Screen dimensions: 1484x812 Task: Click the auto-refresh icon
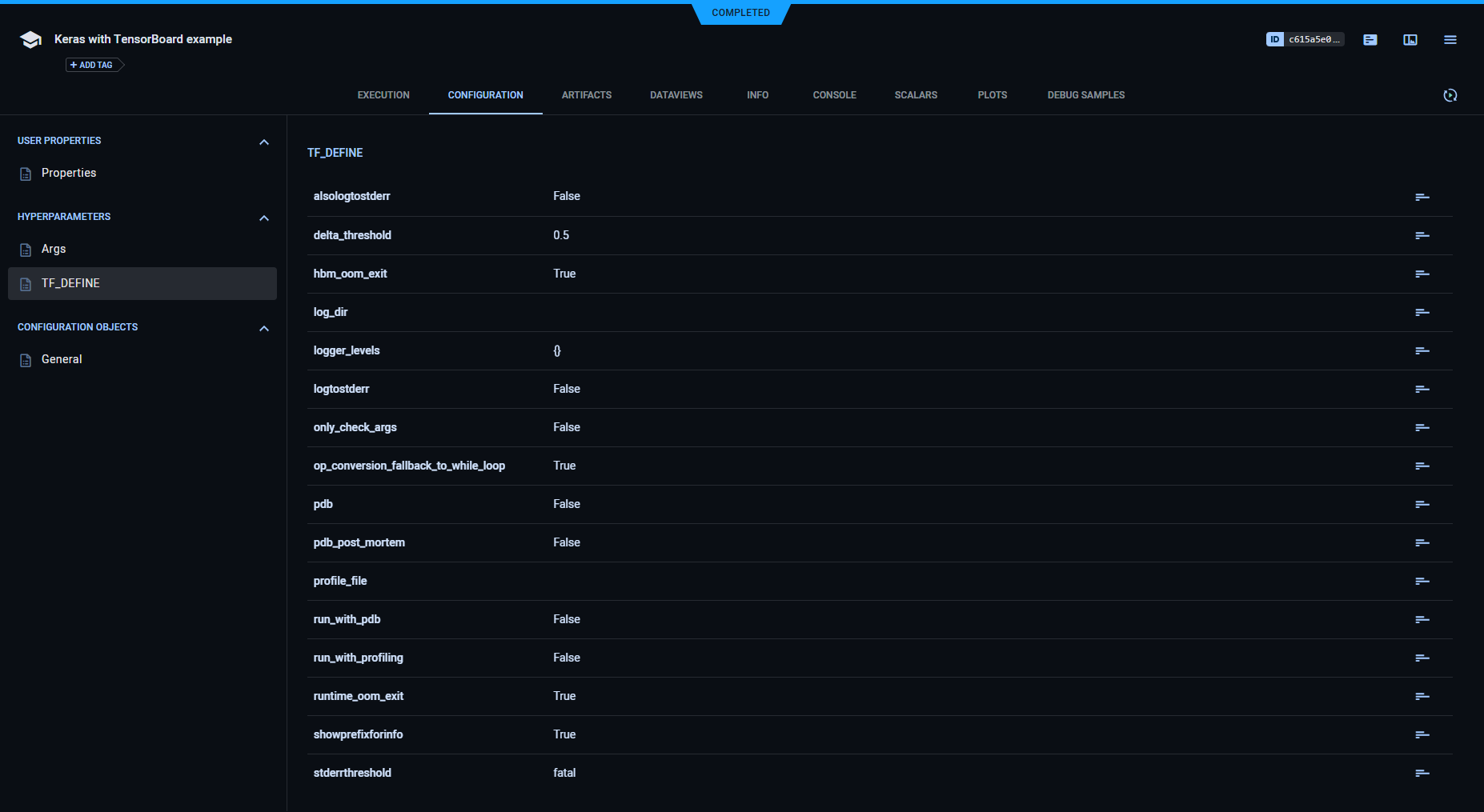tap(1450, 95)
